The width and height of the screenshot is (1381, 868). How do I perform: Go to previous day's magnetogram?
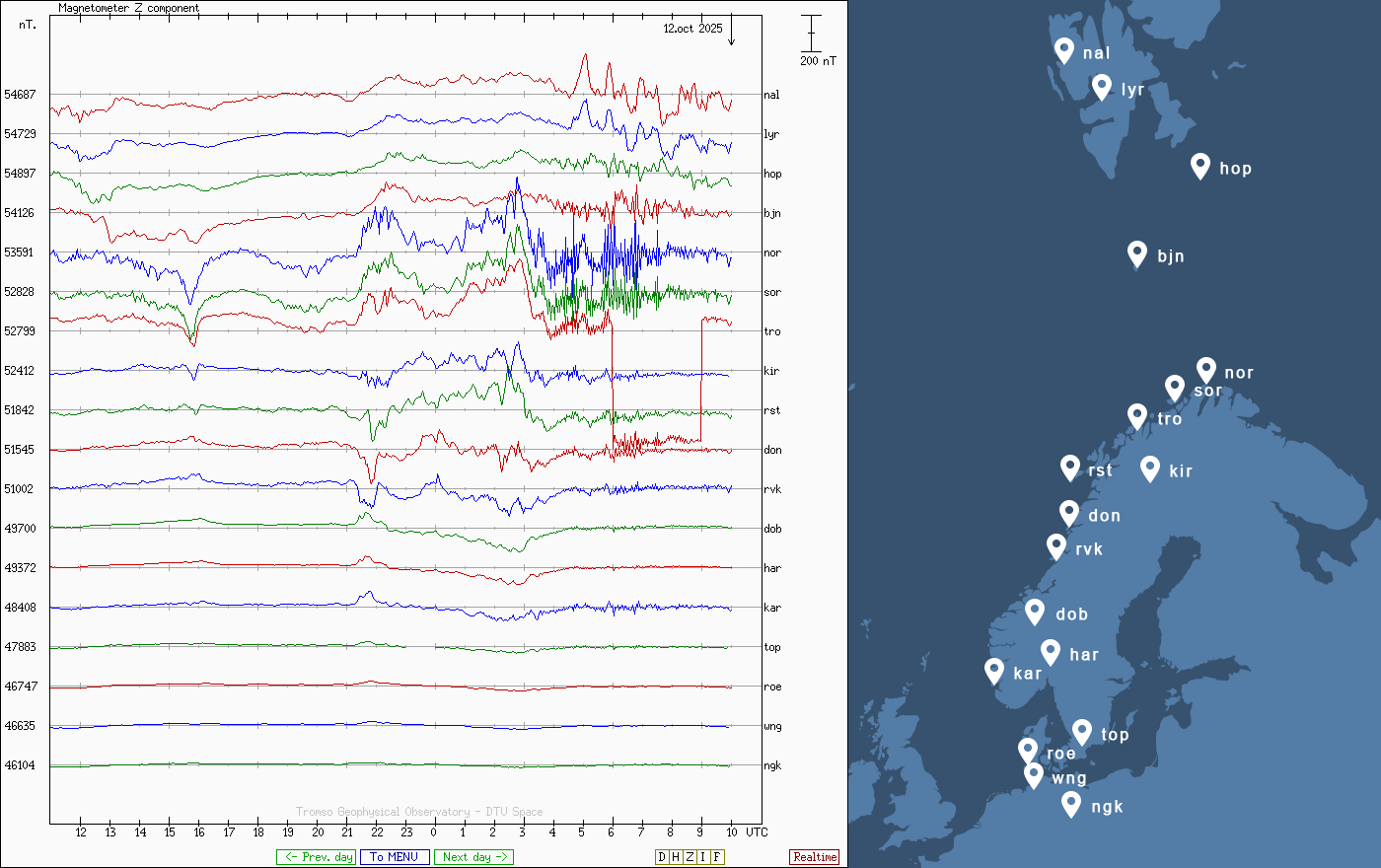(316, 857)
